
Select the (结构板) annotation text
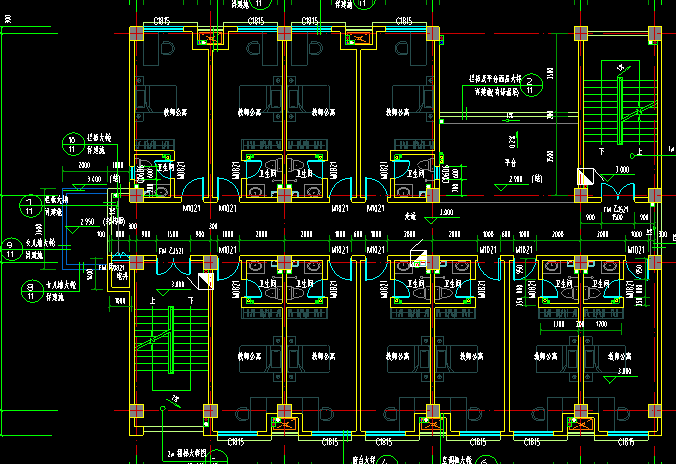tap(113, 222)
